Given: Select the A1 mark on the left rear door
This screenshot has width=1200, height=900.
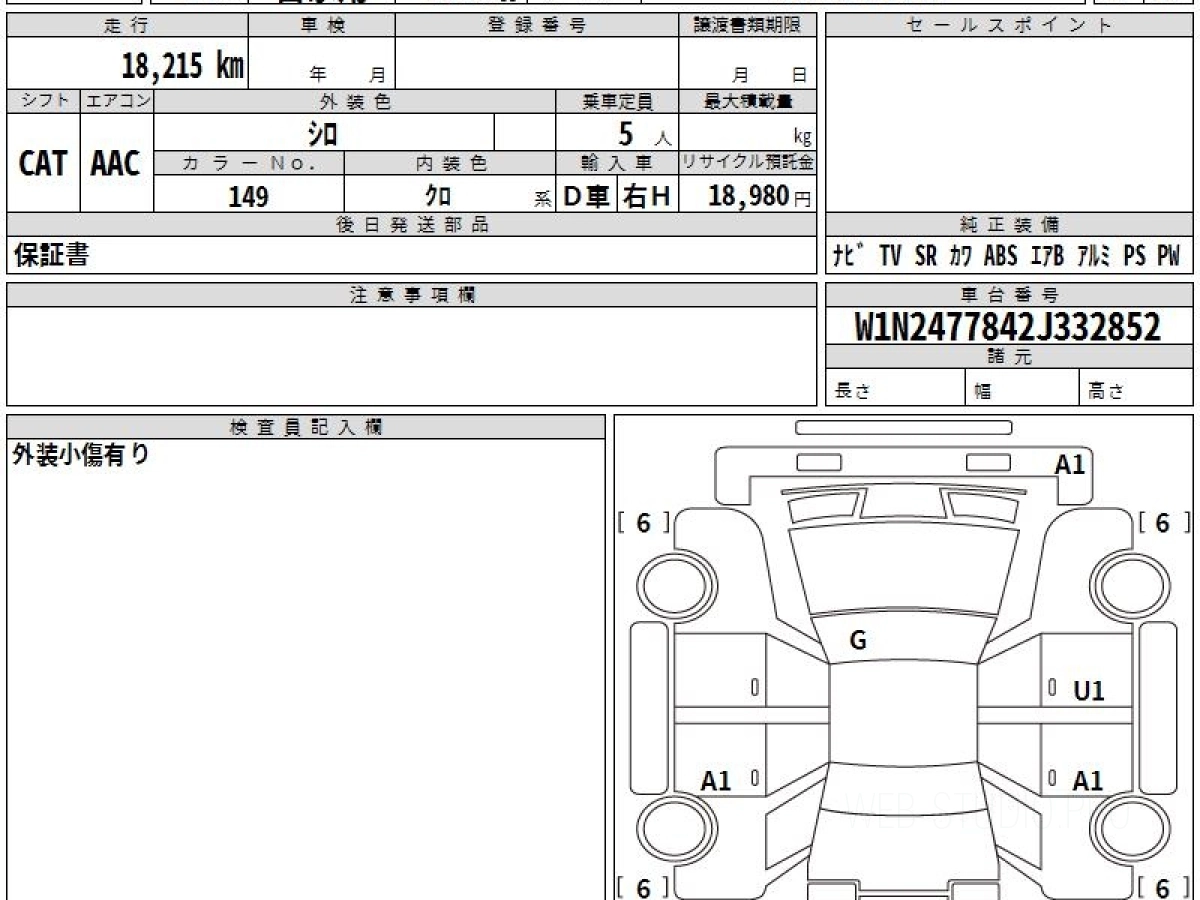Looking at the screenshot, I should coord(716,781).
